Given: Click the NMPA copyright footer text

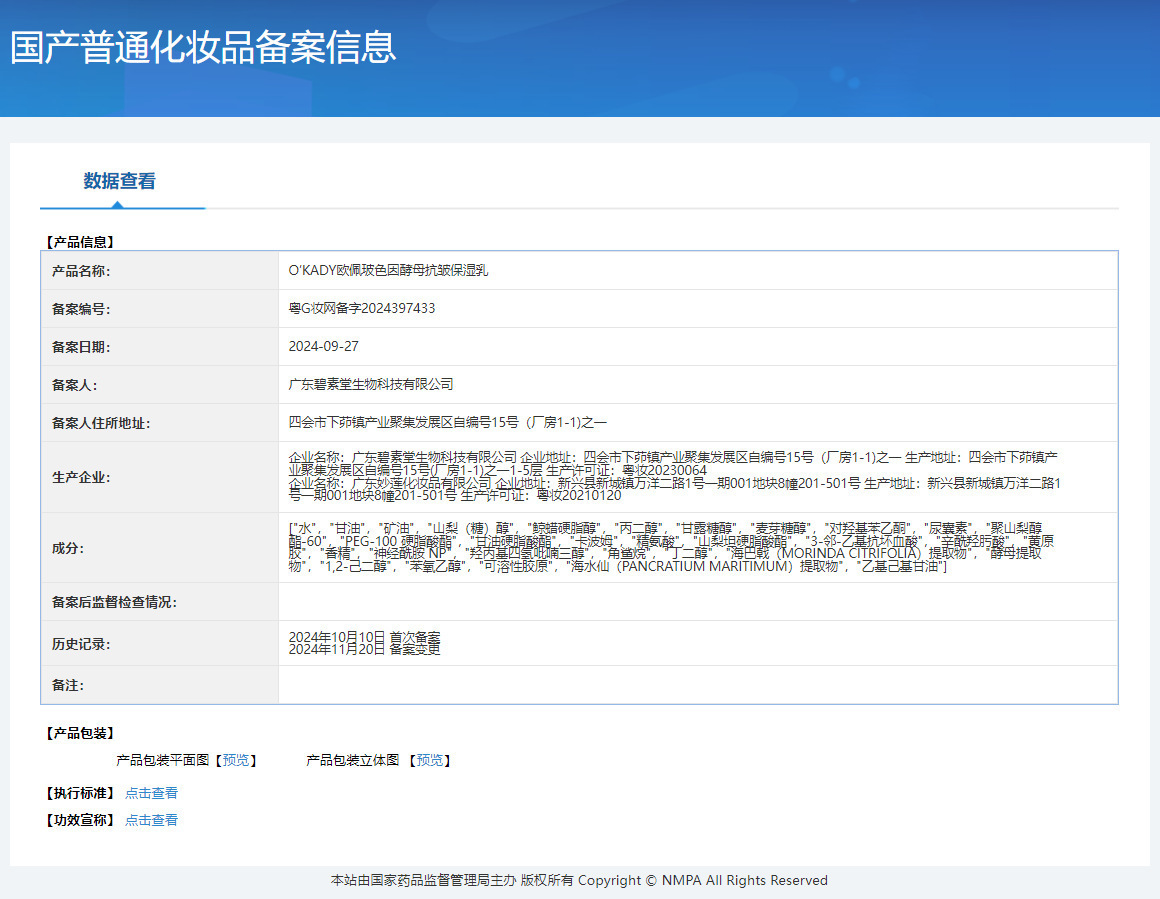Looking at the screenshot, I should (x=579, y=881).
